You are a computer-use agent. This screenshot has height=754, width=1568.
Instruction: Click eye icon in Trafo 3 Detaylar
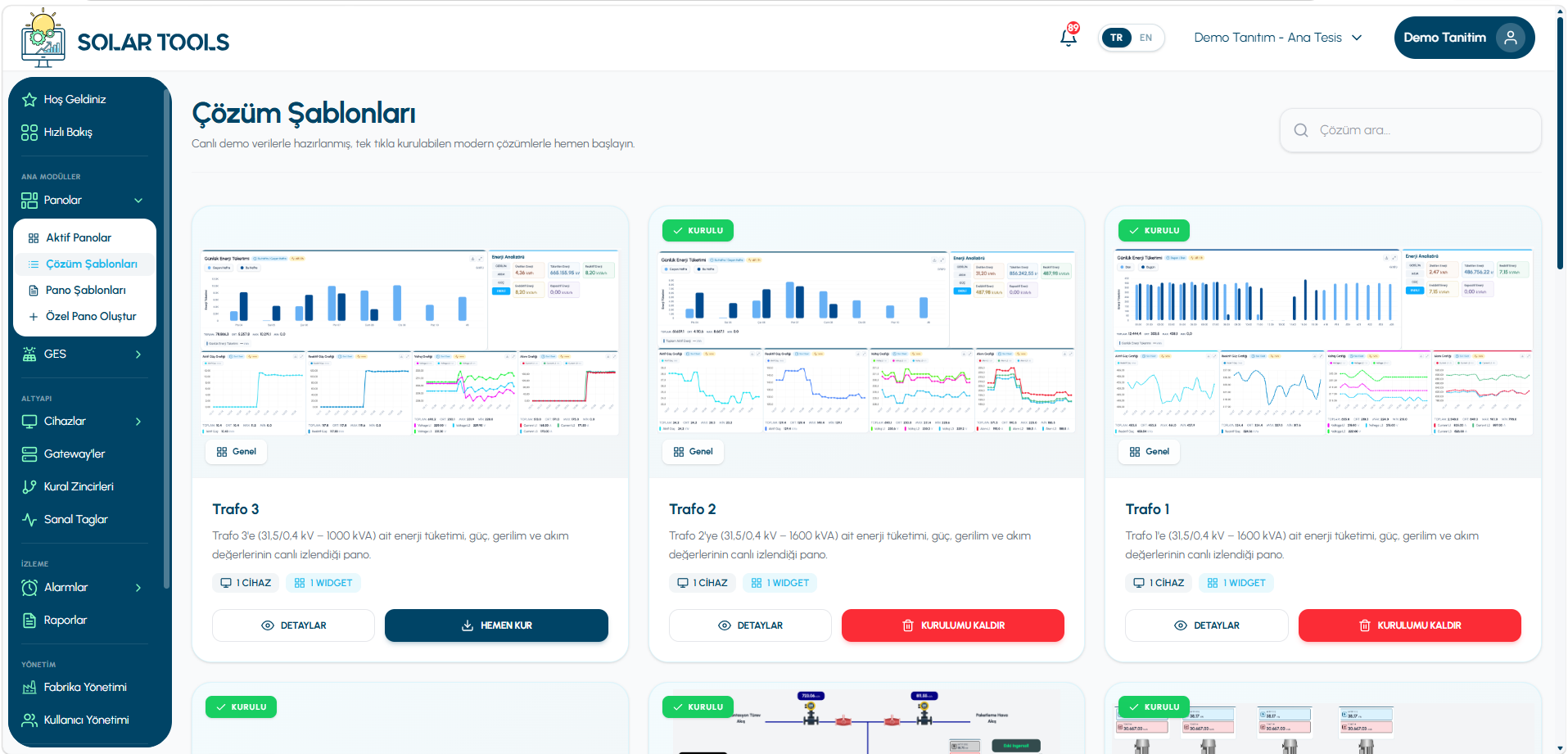tap(268, 625)
